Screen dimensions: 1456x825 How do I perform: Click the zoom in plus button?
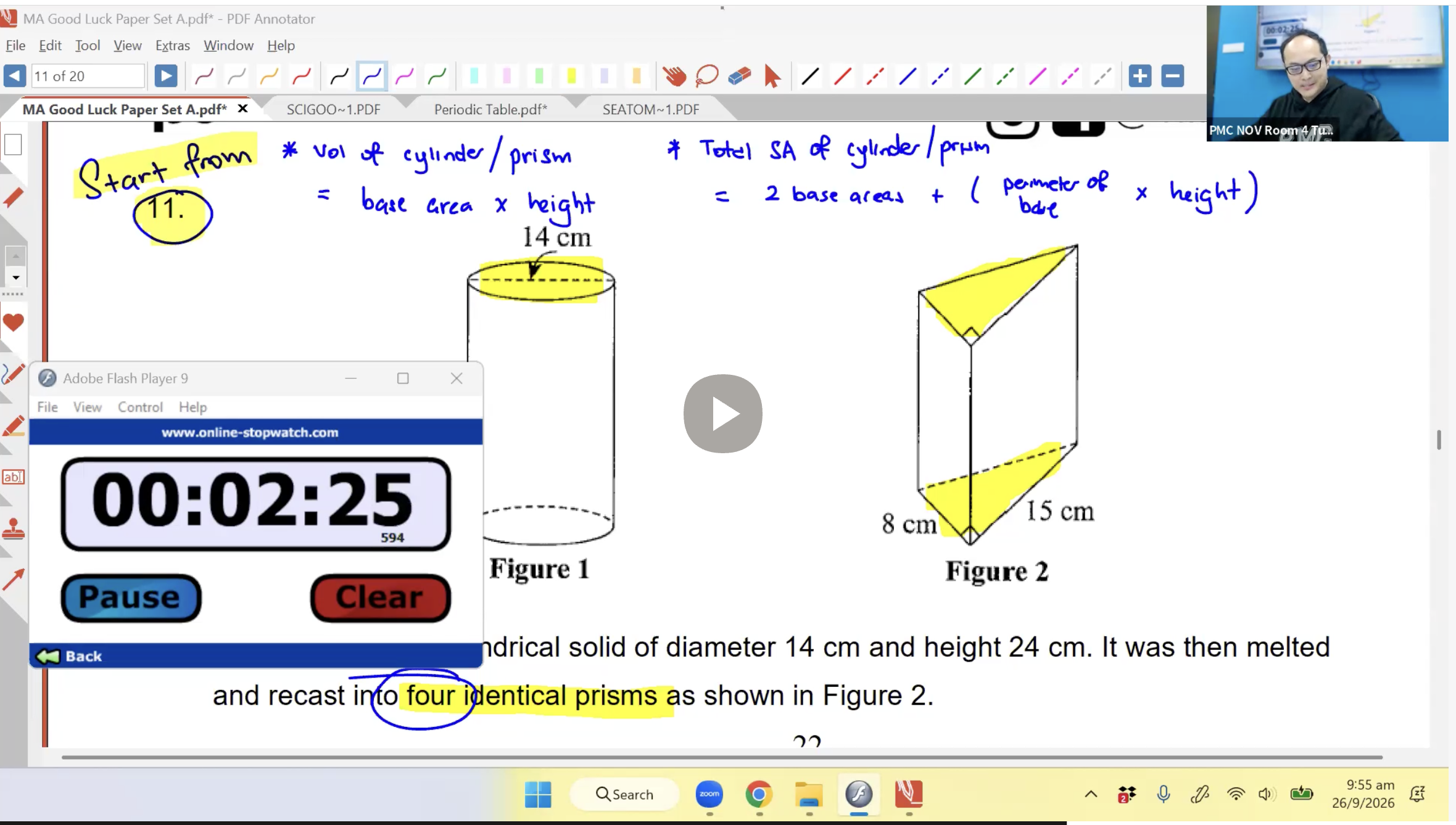point(1140,76)
